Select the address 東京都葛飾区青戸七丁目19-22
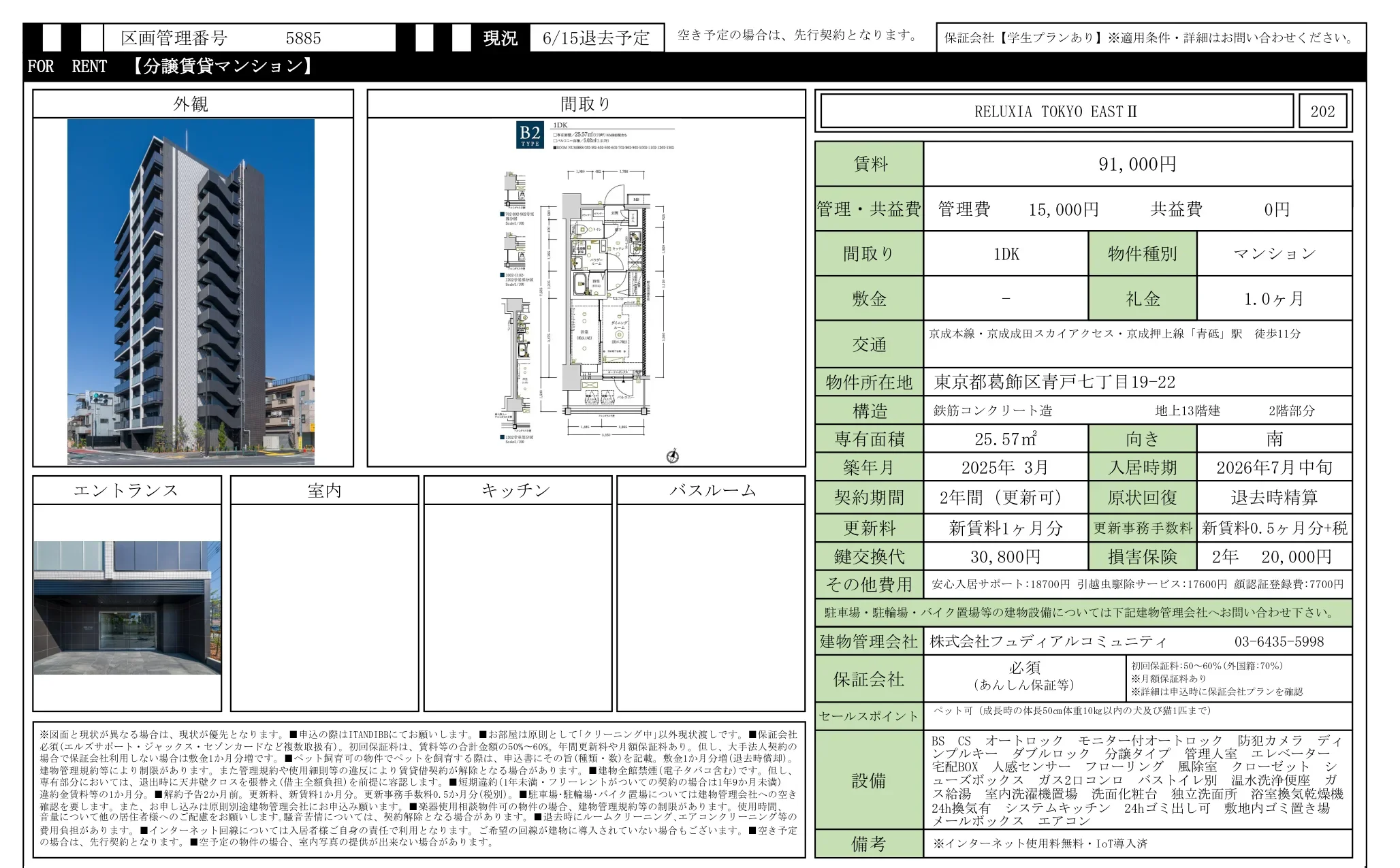The width and height of the screenshot is (1400, 868). [1055, 382]
